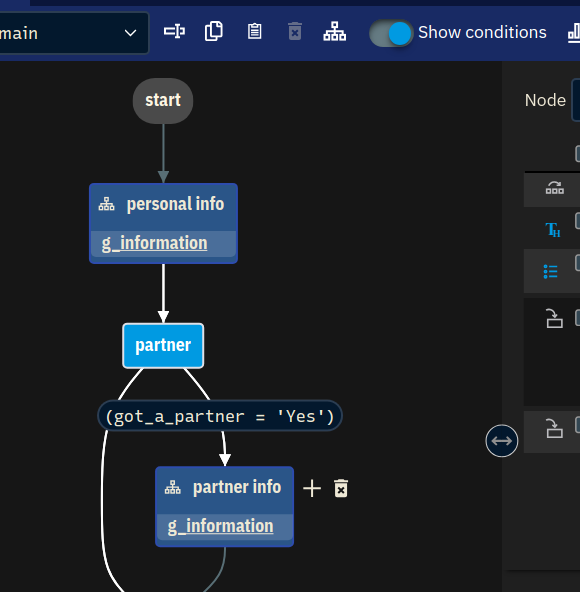Click the hierarchy layout icon in toolbar
This screenshot has width=580, height=592.
(335, 31)
